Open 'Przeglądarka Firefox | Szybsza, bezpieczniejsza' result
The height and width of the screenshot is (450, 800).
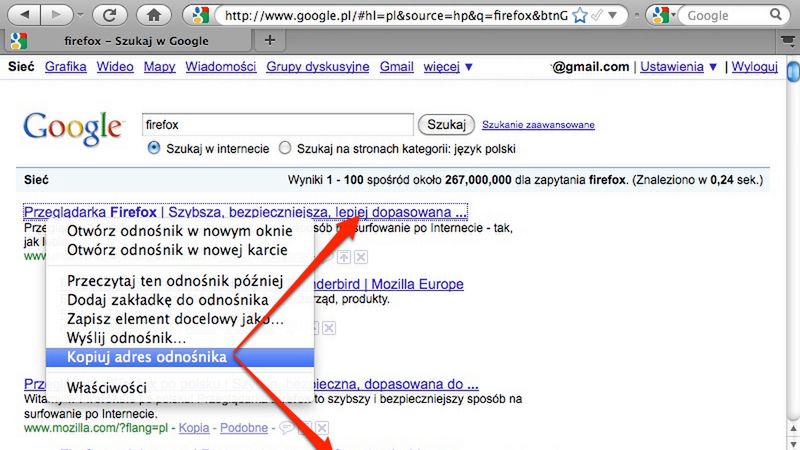pos(245,212)
